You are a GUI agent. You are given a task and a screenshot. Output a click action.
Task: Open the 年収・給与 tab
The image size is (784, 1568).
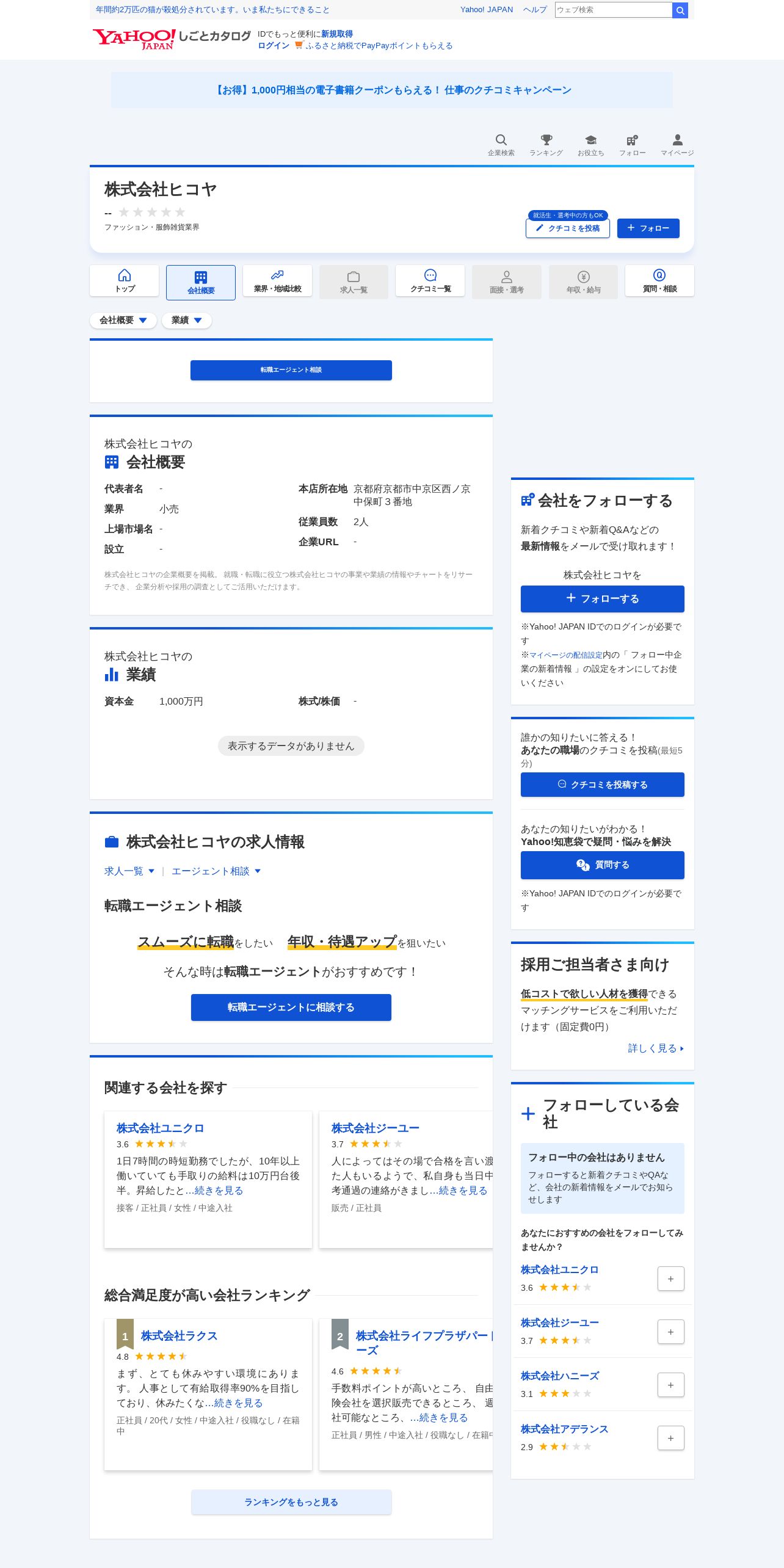pos(583,281)
